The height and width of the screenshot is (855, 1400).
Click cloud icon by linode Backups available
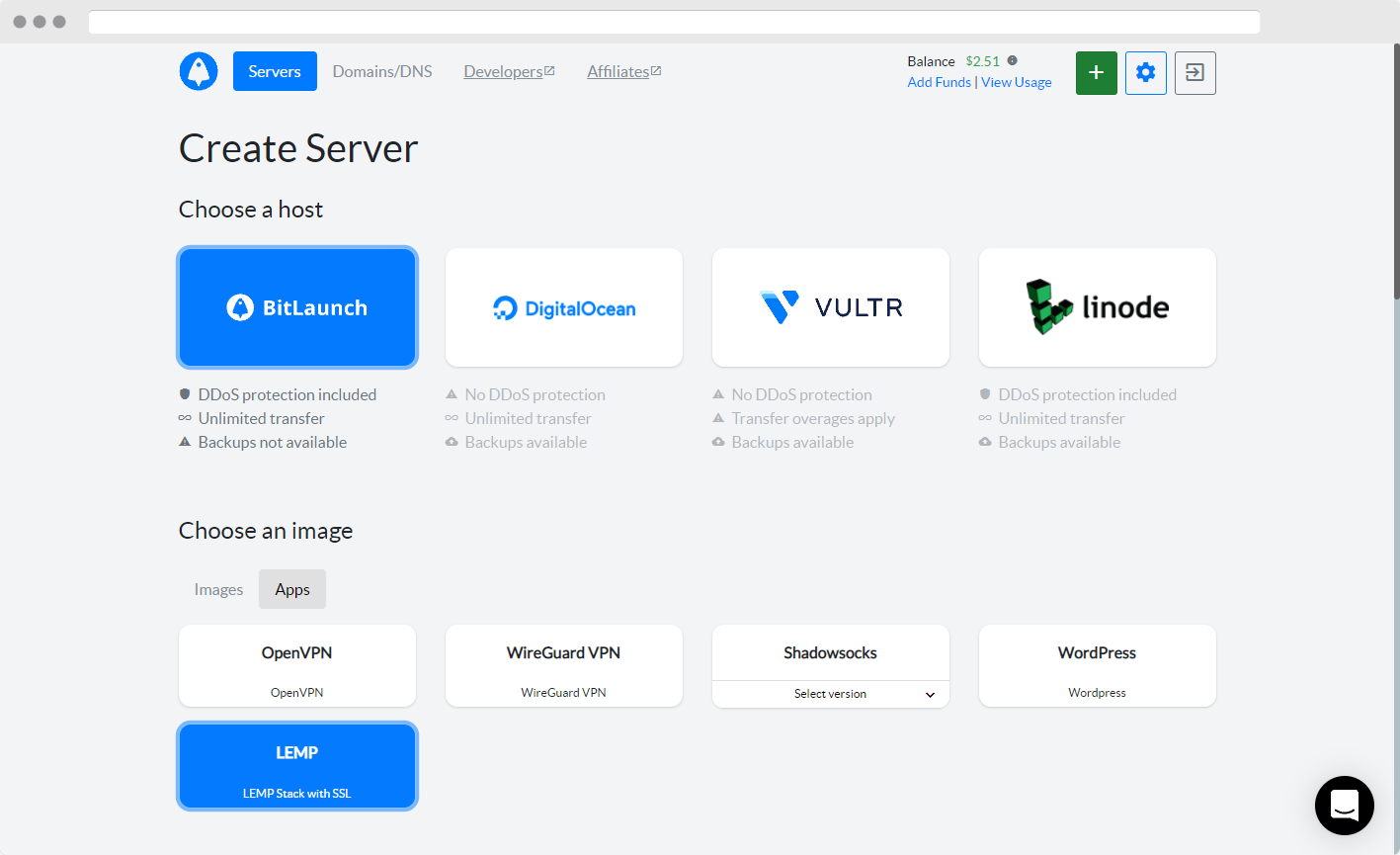click(985, 442)
